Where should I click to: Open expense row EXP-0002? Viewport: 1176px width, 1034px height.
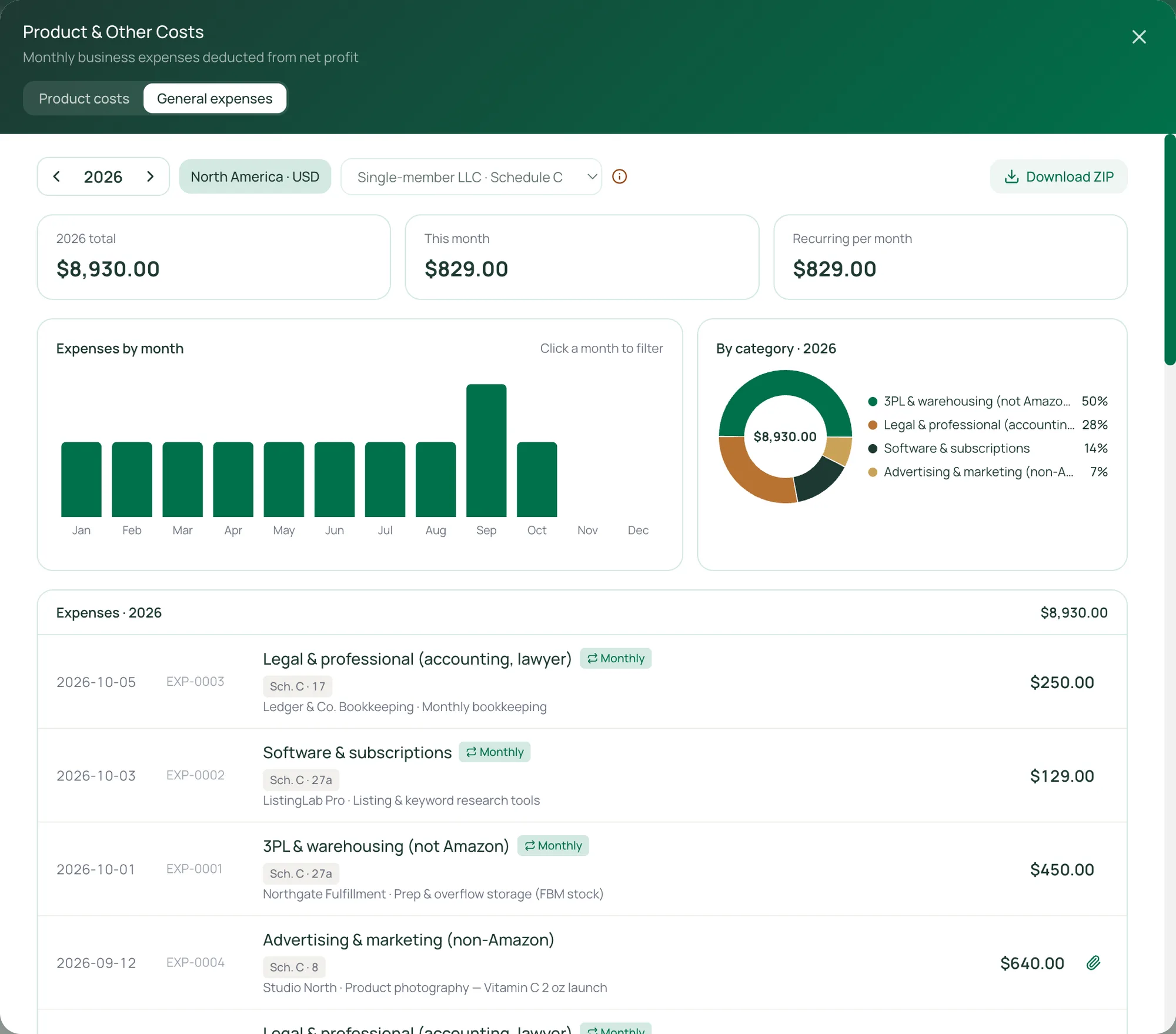pos(582,775)
